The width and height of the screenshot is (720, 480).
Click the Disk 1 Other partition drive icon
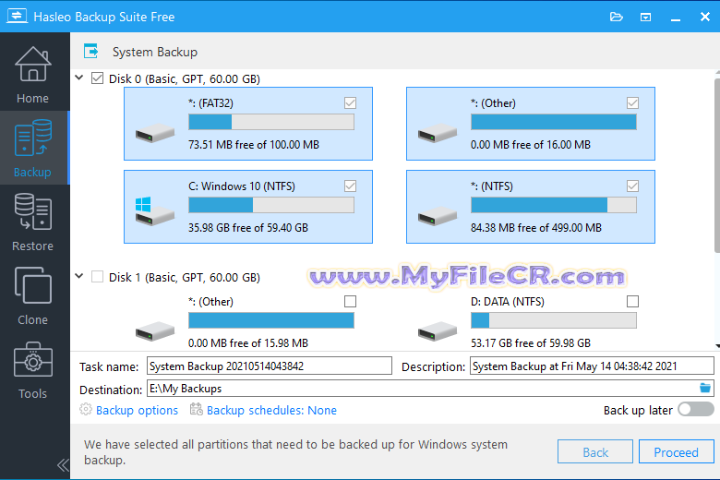[x=155, y=331]
